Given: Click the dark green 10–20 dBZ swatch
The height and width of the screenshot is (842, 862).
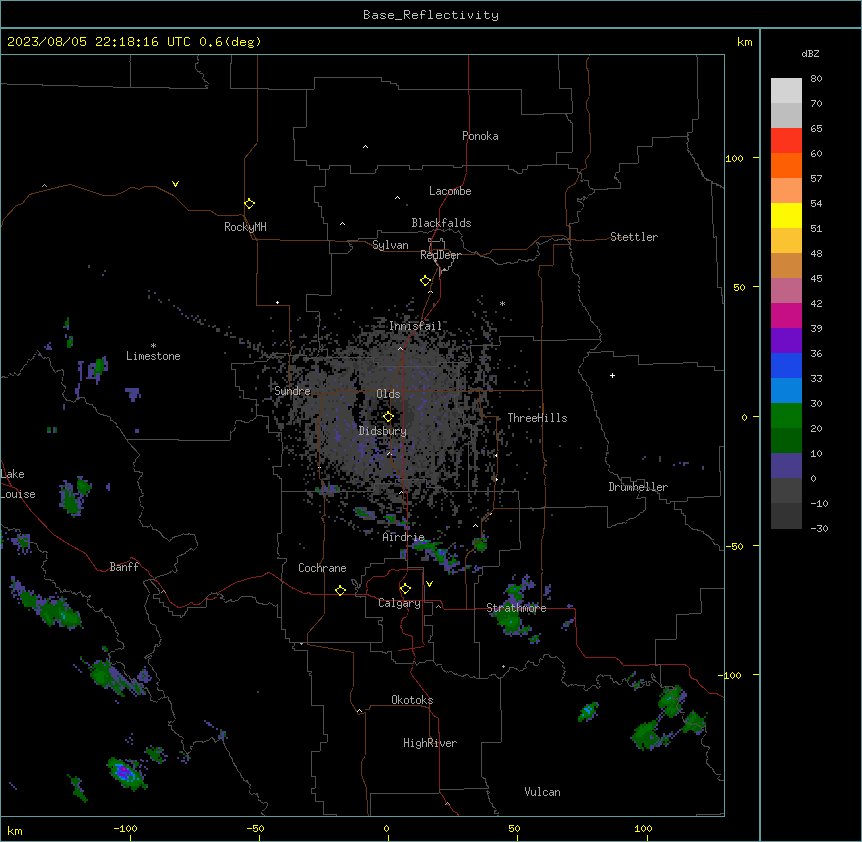Looking at the screenshot, I should [786, 441].
